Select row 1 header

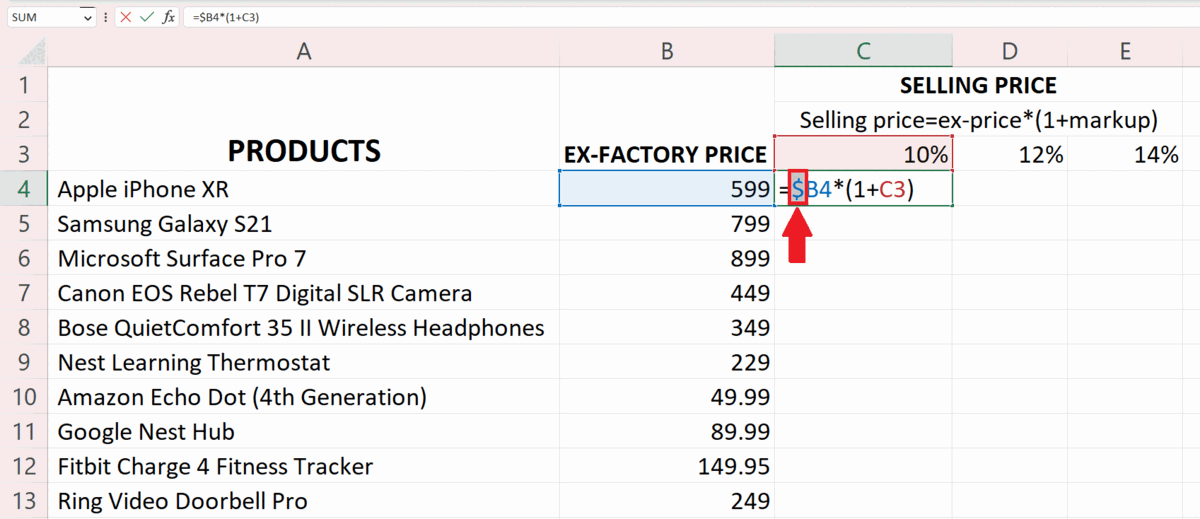click(24, 84)
